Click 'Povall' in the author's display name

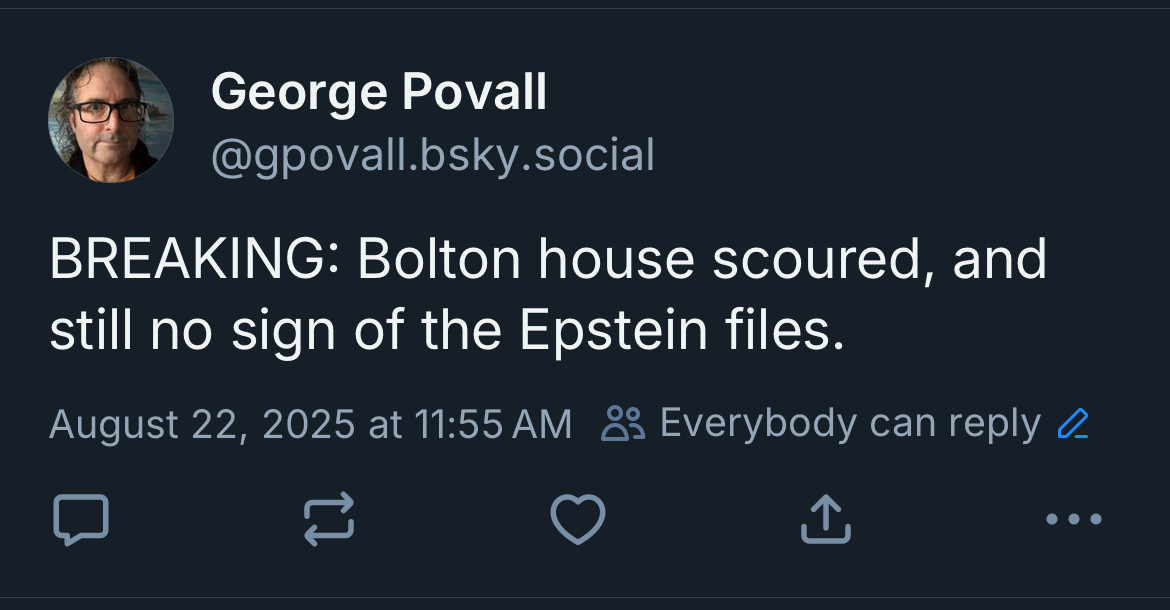[475, 92]
